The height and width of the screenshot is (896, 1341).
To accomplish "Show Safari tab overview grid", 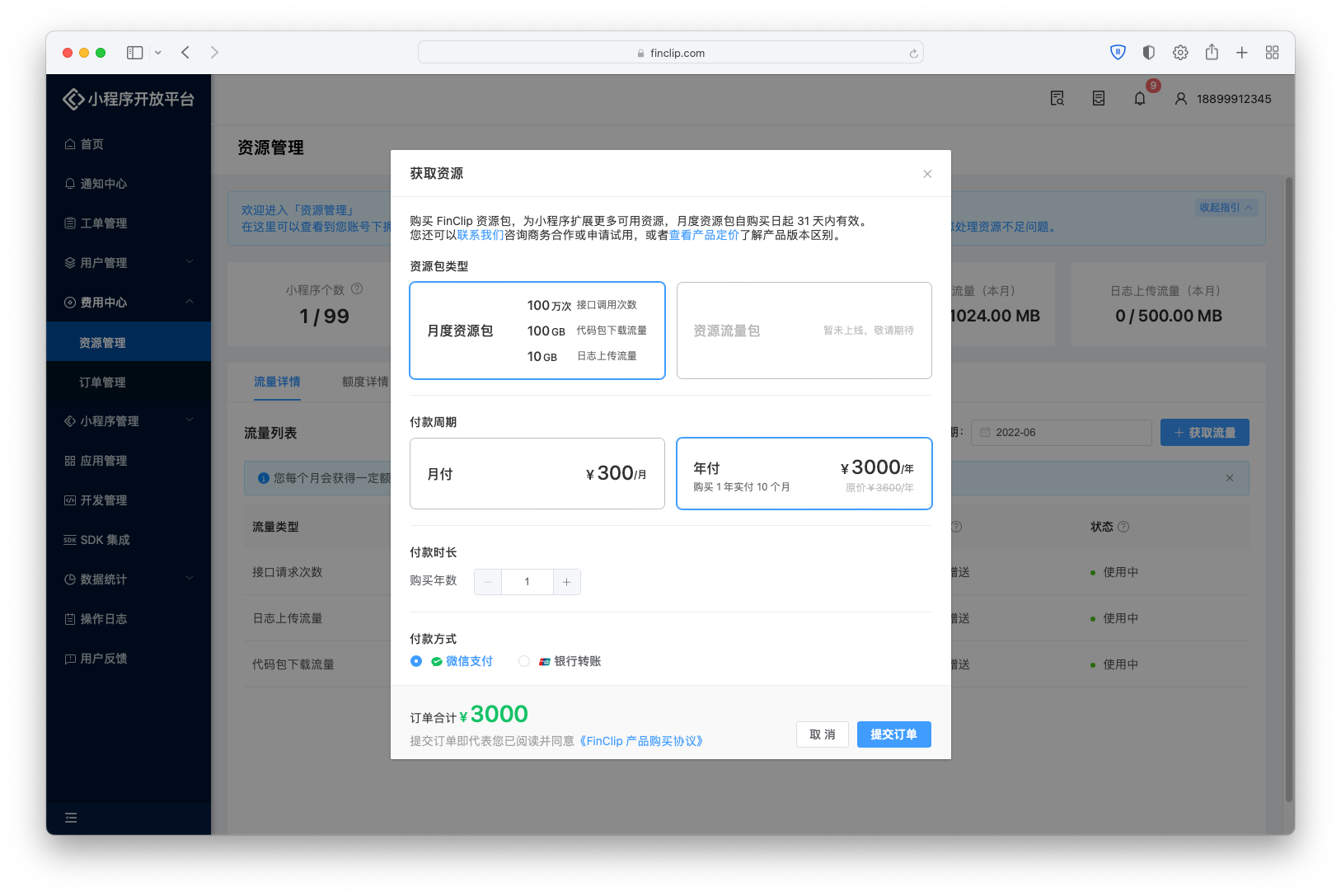I will [1273, 53].
